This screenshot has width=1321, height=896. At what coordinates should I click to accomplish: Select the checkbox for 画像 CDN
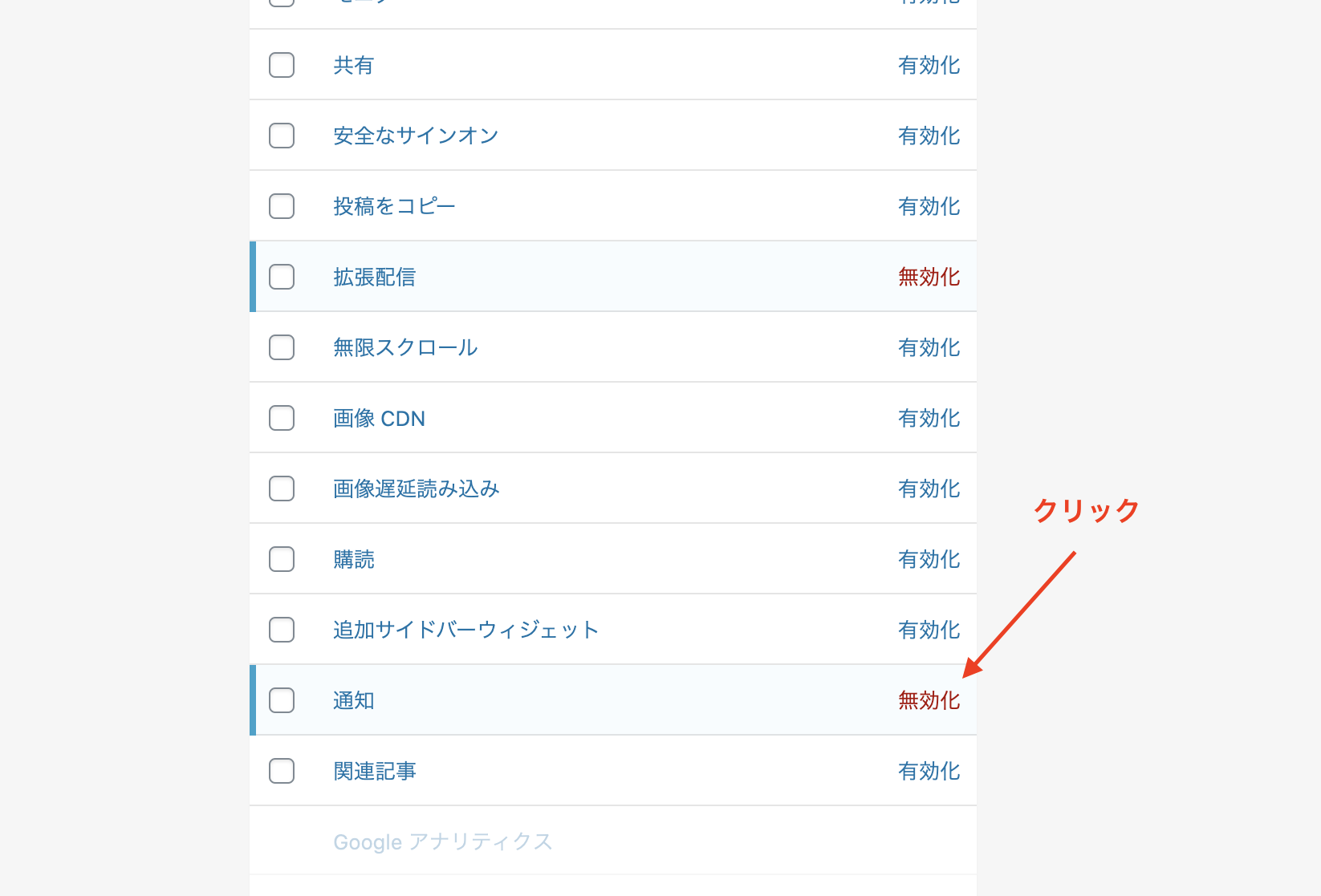tap(282, 418)
